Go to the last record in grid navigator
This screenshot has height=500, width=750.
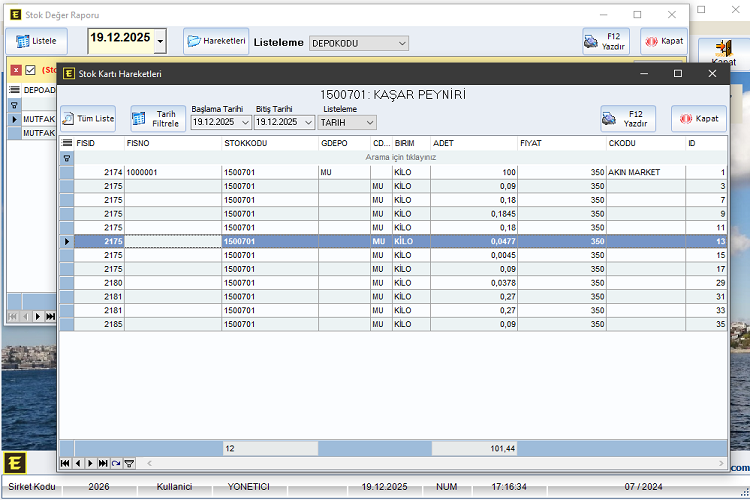coord(103,463)
